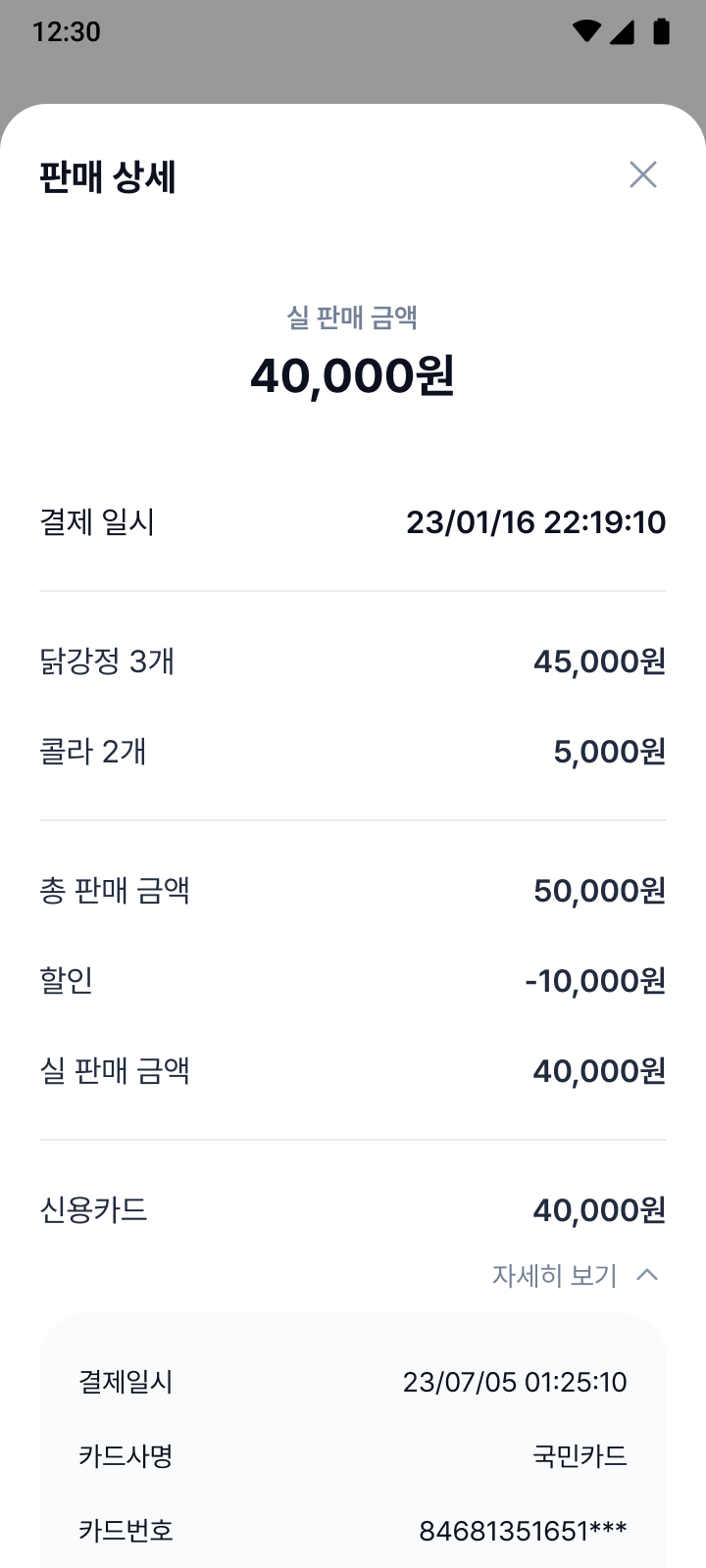Collapse the 자세히 보기 section
Viewport: 706px width, 1568px height.
pos(555,1275)
